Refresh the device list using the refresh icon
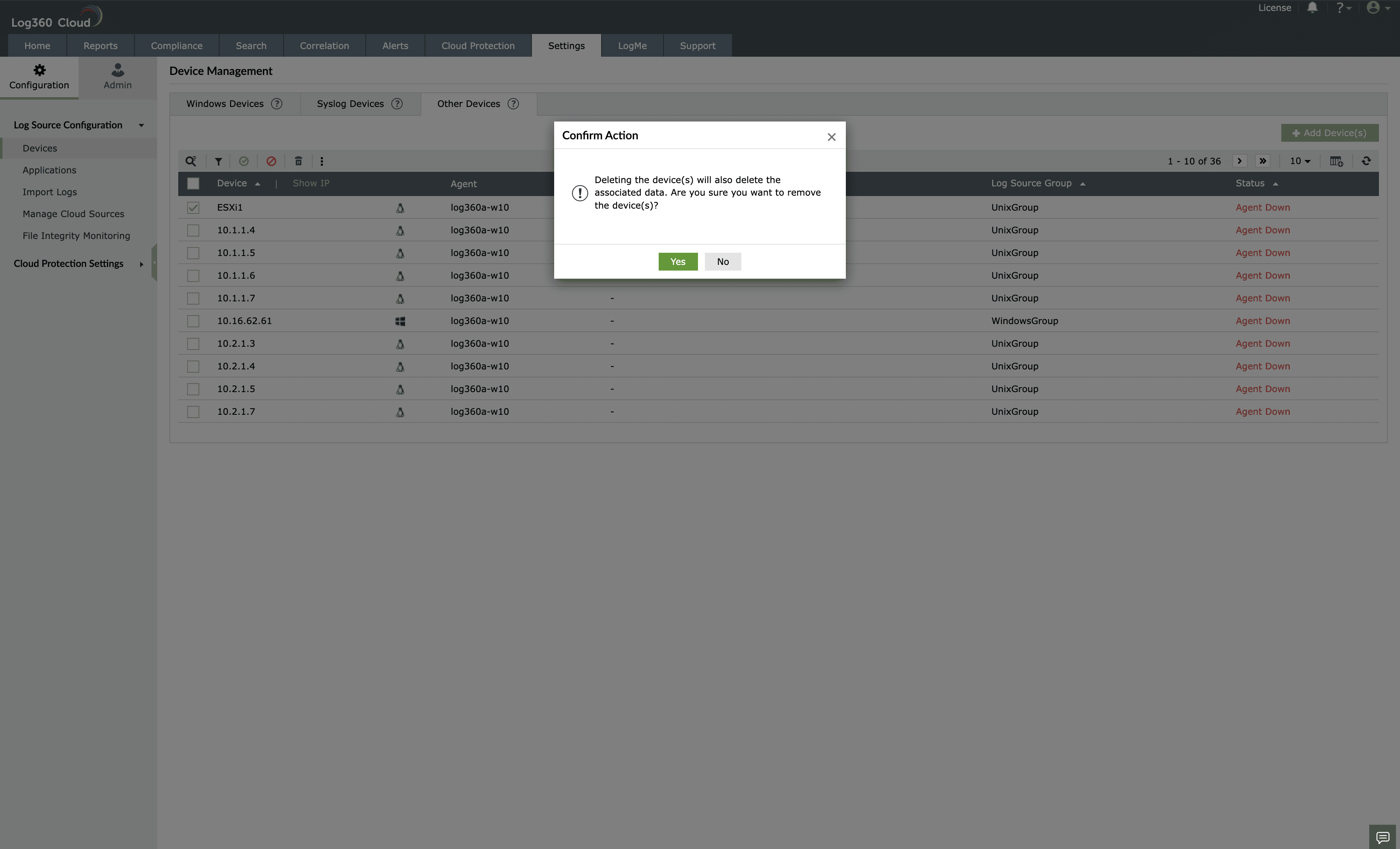Viewport: 1400px width, 849px height. click(1366, 161)
